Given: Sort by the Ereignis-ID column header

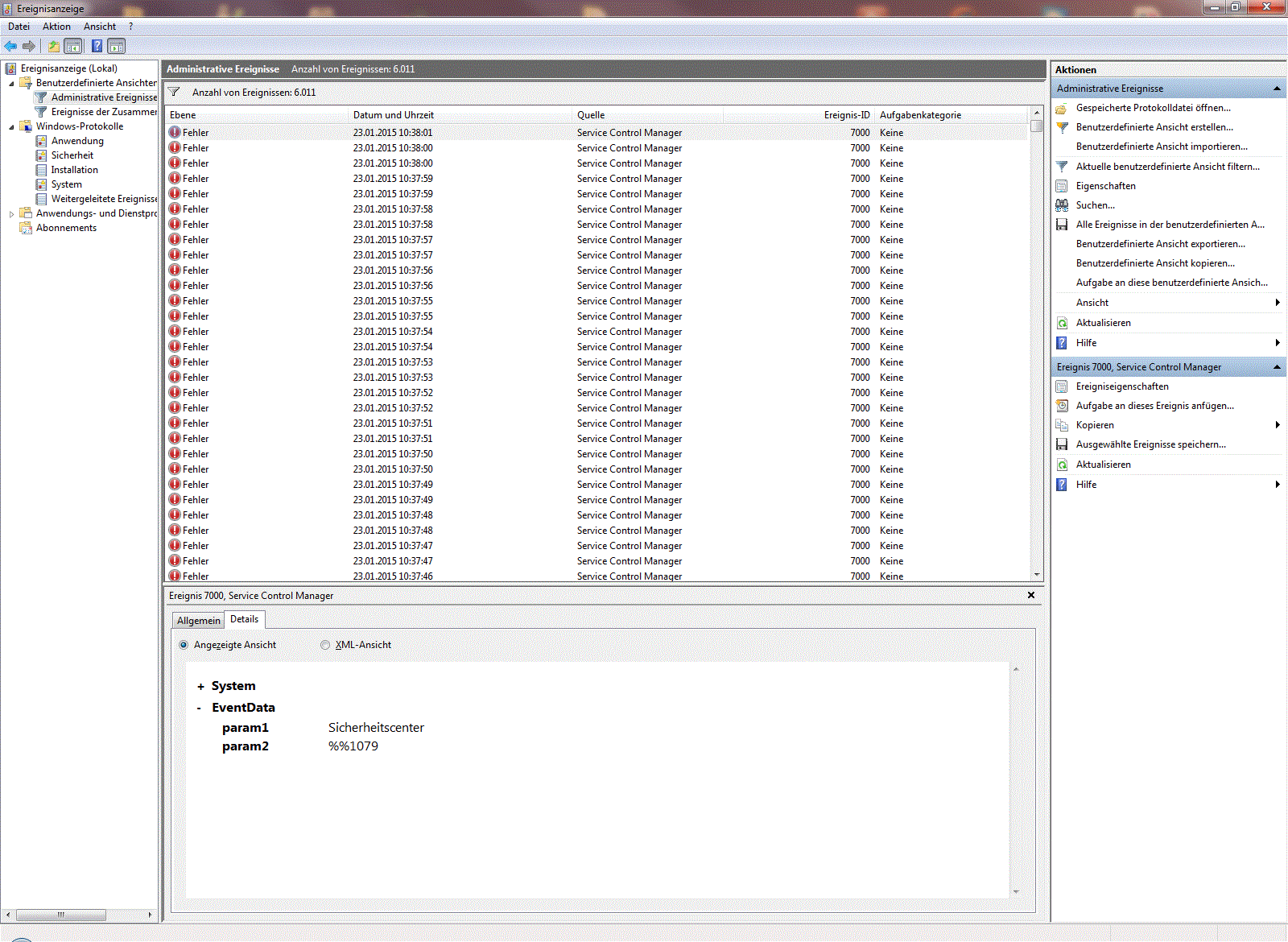Looking at the screenshot, I should pos(799,115).
